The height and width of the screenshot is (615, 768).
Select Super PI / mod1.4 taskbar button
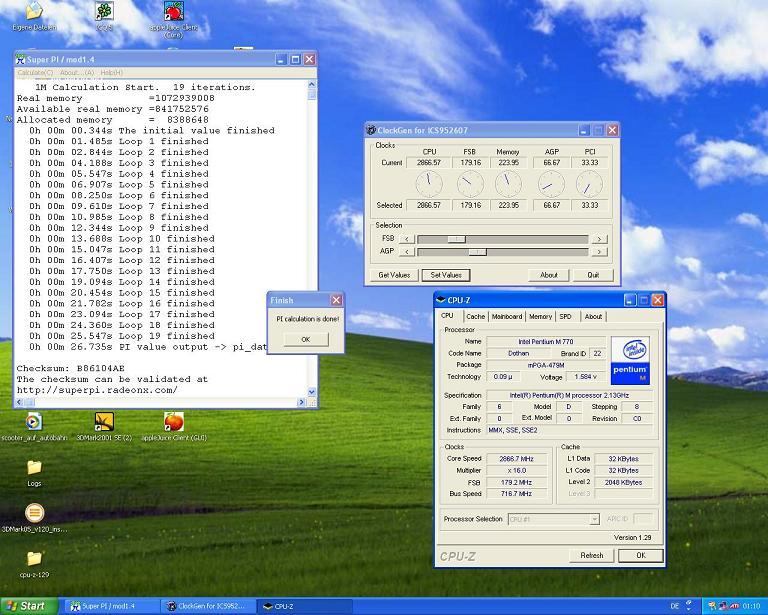click(x=111, y=606)
